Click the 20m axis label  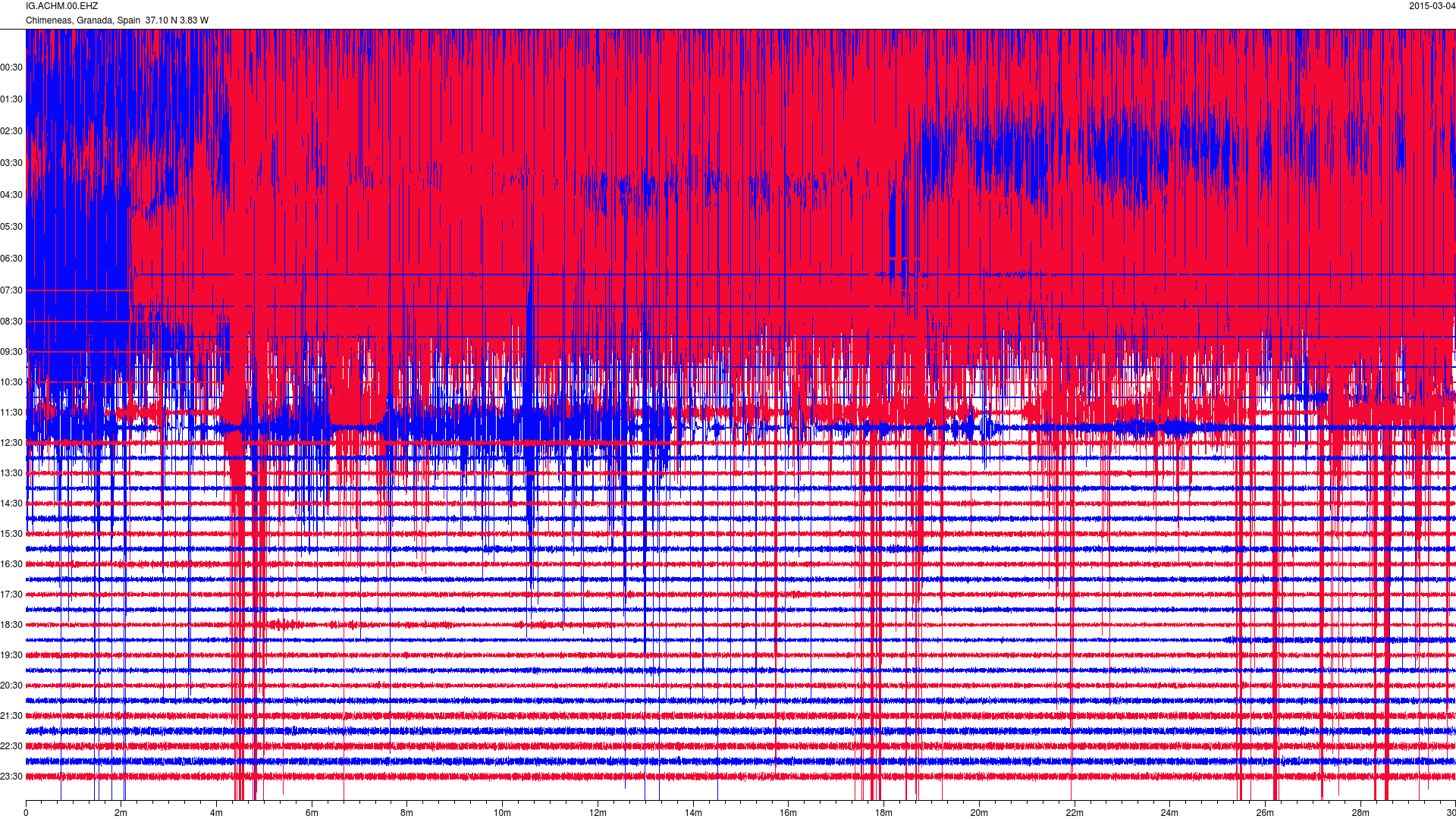979,813
